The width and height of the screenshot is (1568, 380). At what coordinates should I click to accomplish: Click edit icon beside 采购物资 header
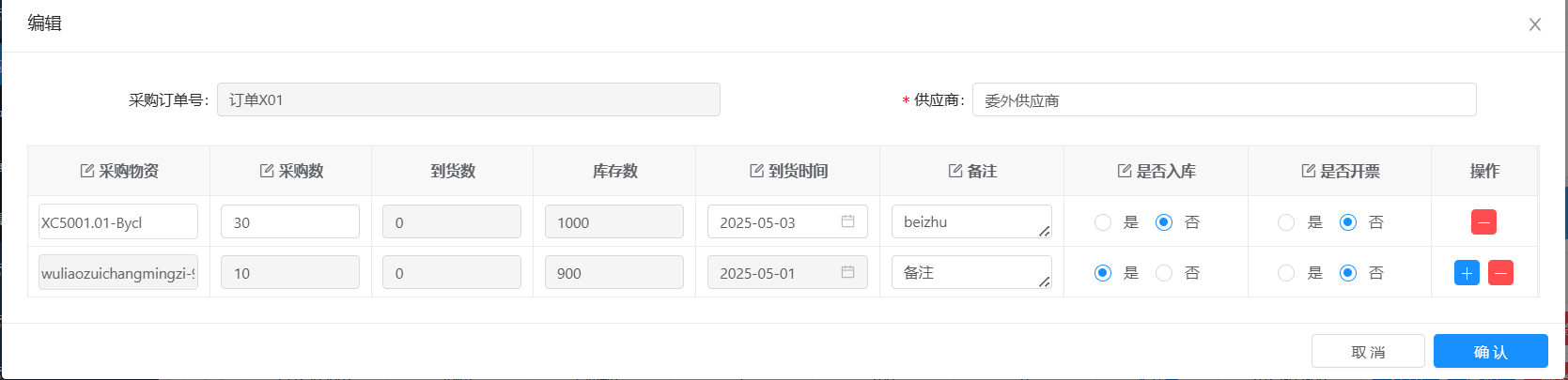tap(87, 171)
